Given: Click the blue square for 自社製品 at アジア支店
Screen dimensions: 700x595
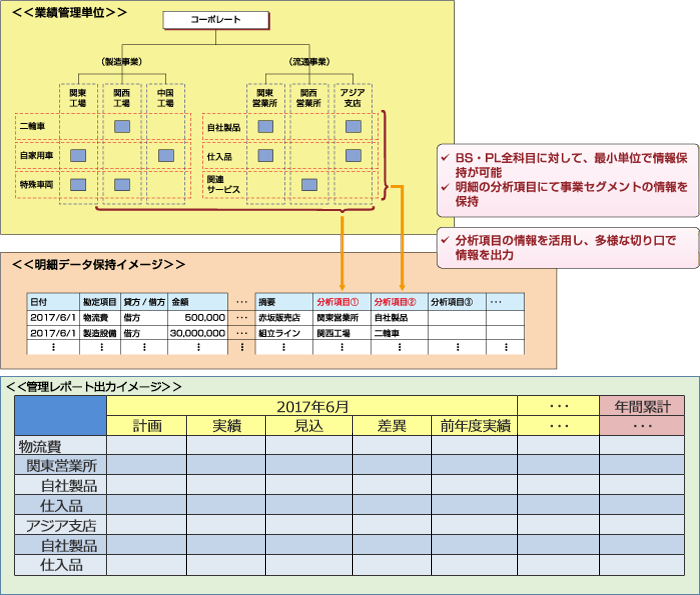Looking at the screenshot, I should coord(352,127).
